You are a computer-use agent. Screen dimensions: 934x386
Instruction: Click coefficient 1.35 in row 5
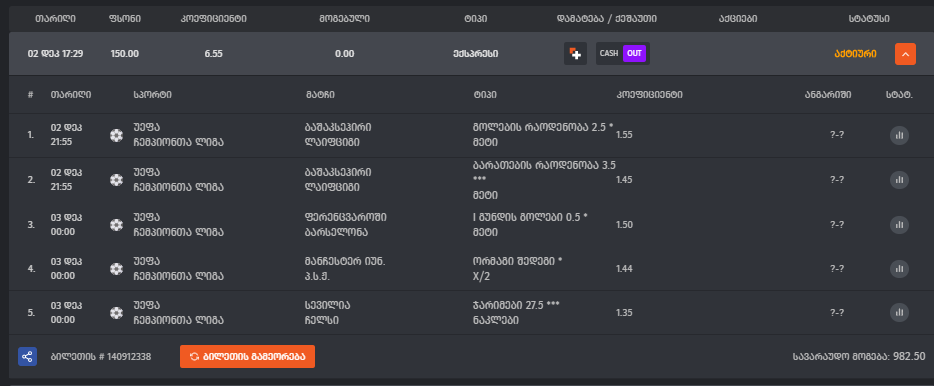pyautogui.click(x=624, y=312)
